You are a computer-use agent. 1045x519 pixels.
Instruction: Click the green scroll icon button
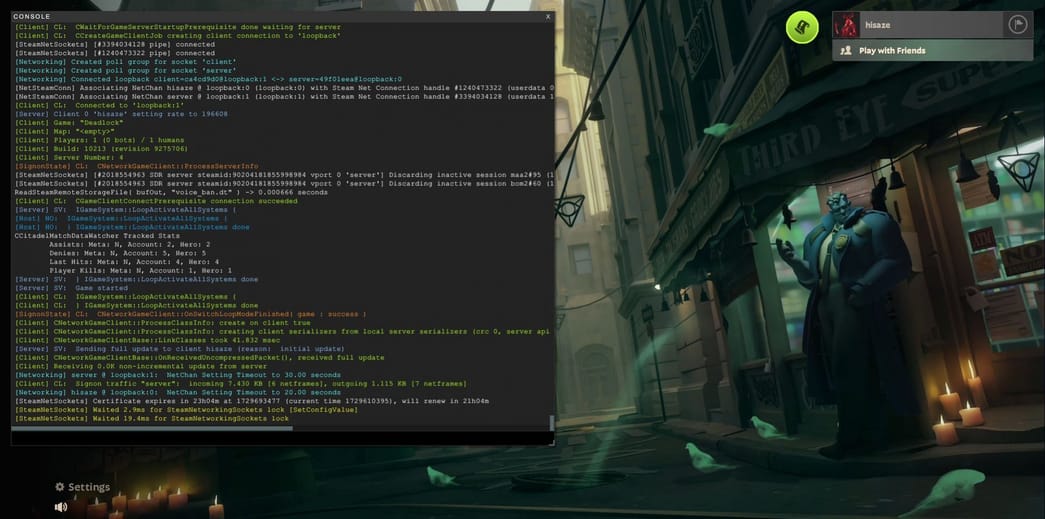802,27
